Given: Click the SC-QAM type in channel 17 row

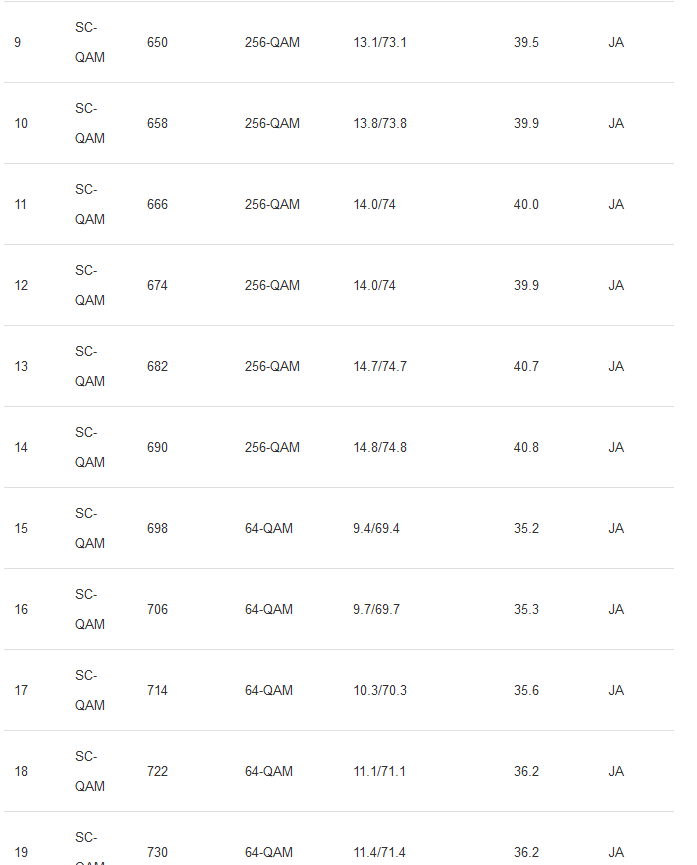Looking at the screenshot, I should 89,690.
